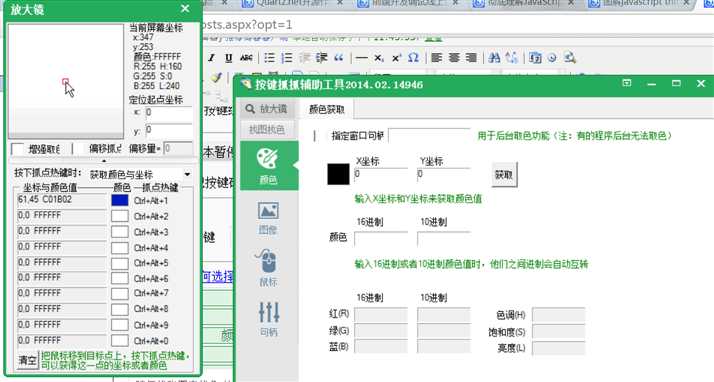Viewport: 714px width, 382px height.
Task: Pick the blue swatch beside Ctrl+Alt+1
Action: (120, 200)
